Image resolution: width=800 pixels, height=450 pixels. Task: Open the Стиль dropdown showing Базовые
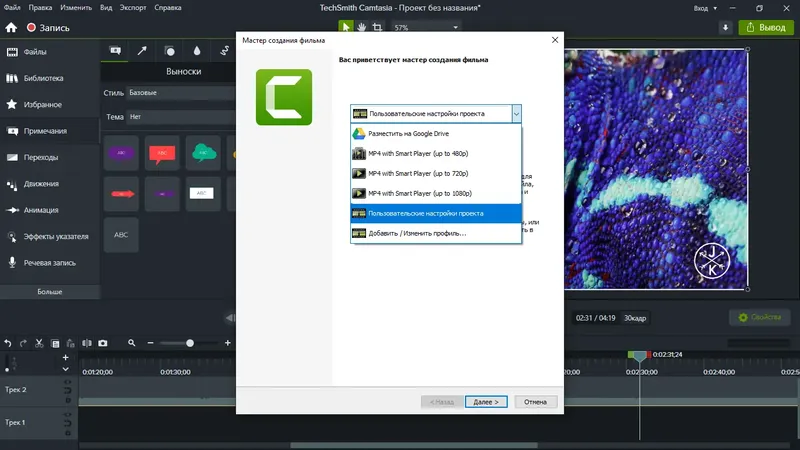pyautogui.click(x=181, y=93)
